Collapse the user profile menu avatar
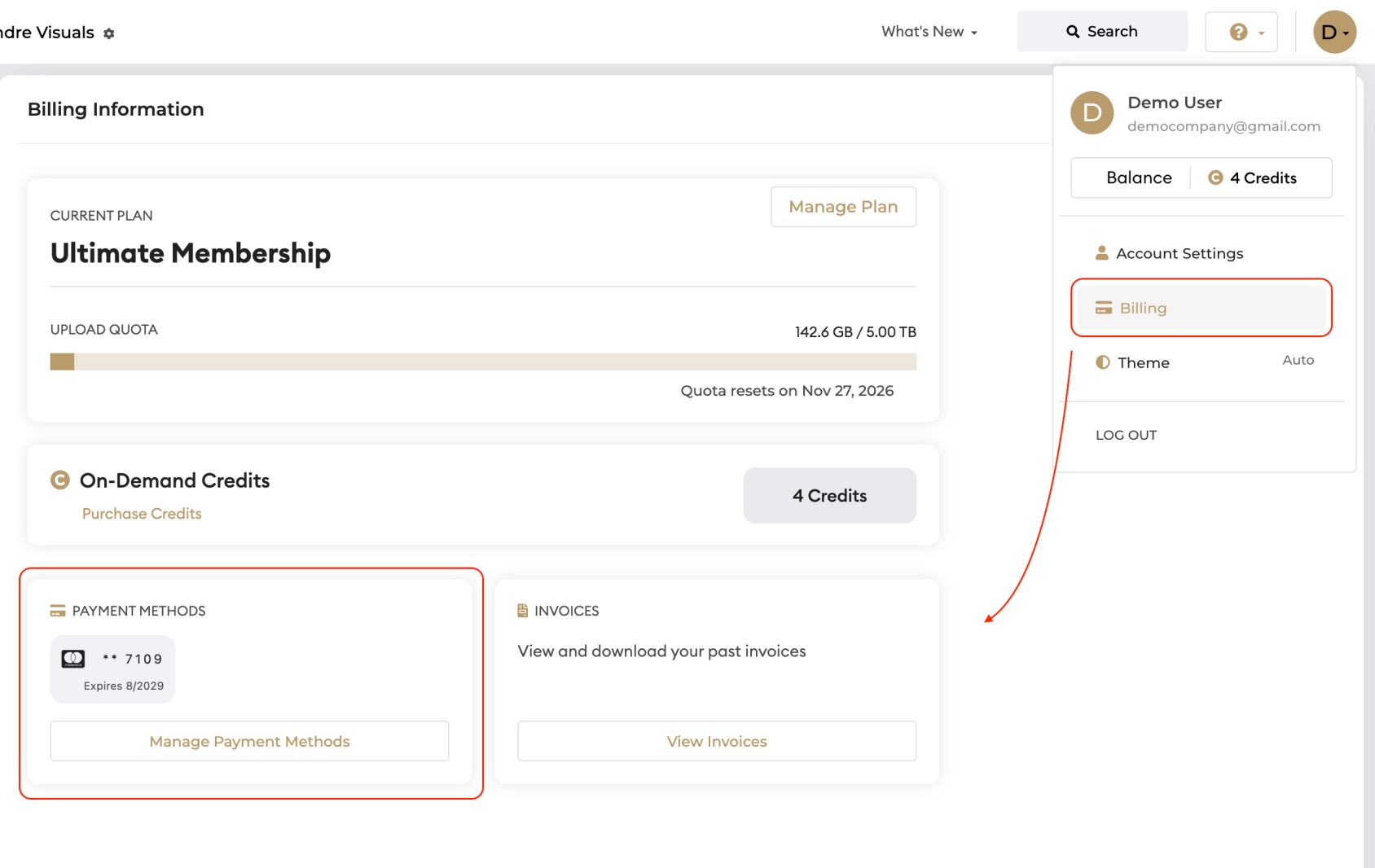This screenshot has width=1375, height=868. (1334, 32)
